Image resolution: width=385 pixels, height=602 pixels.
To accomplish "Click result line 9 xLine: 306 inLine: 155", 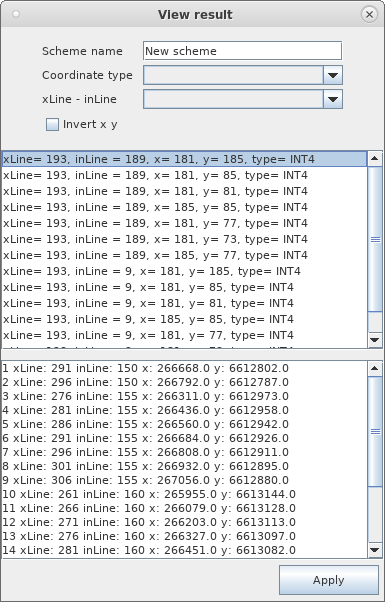I will (x=146, y=480).
